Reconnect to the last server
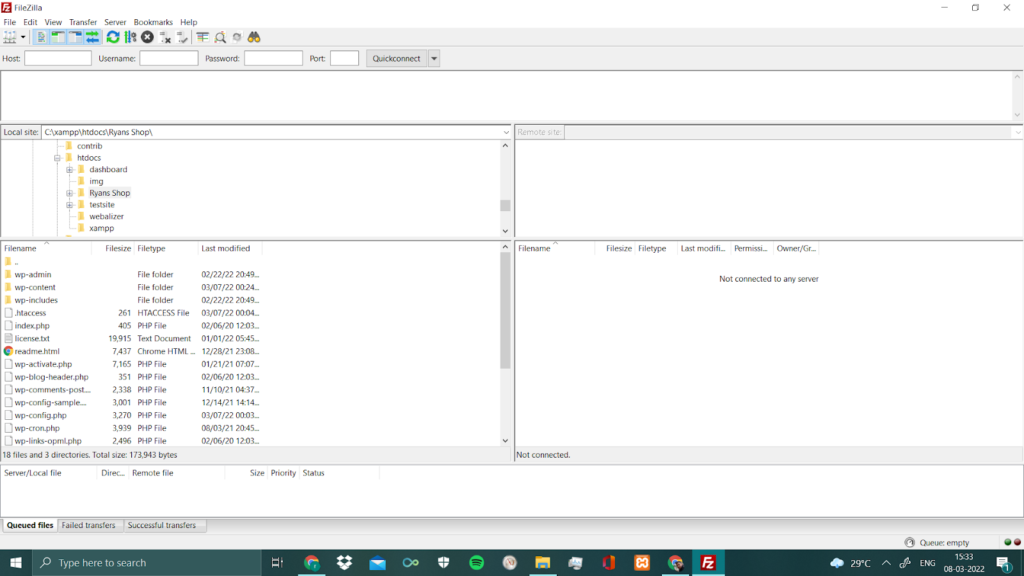The image size is (1024, 576). click(182, 37)
